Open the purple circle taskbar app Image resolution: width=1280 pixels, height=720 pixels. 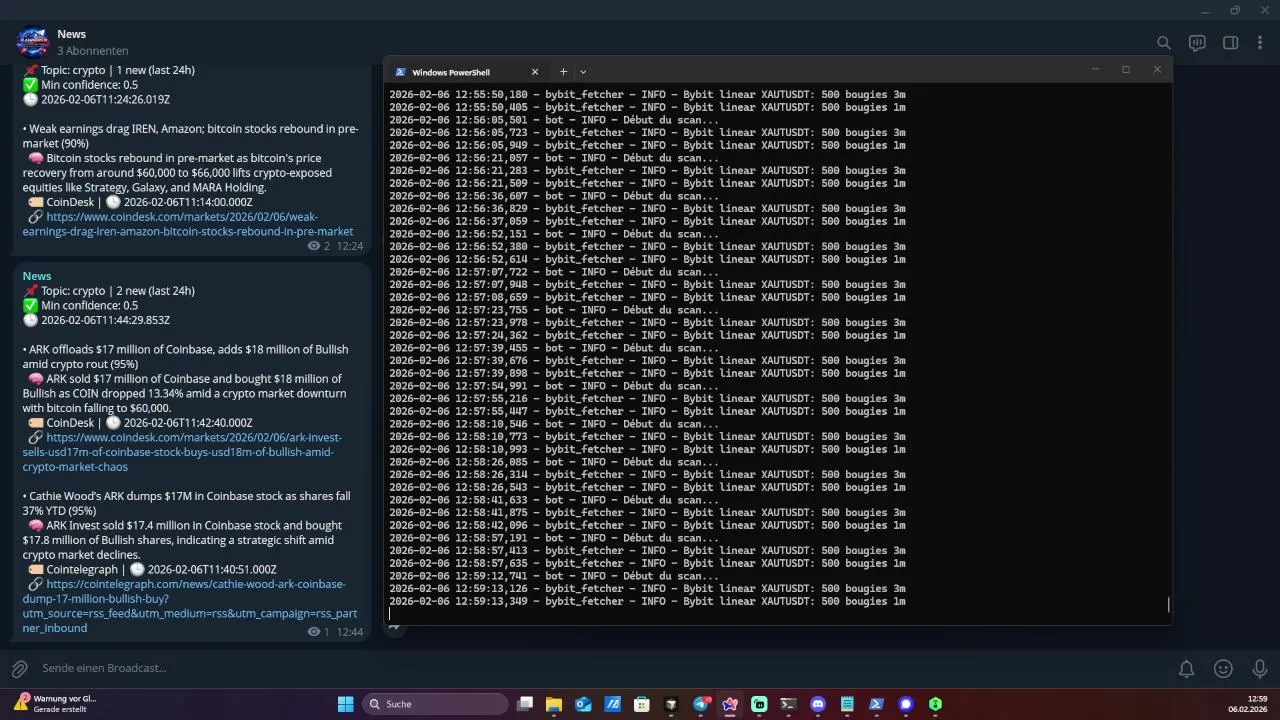(906, 704)
